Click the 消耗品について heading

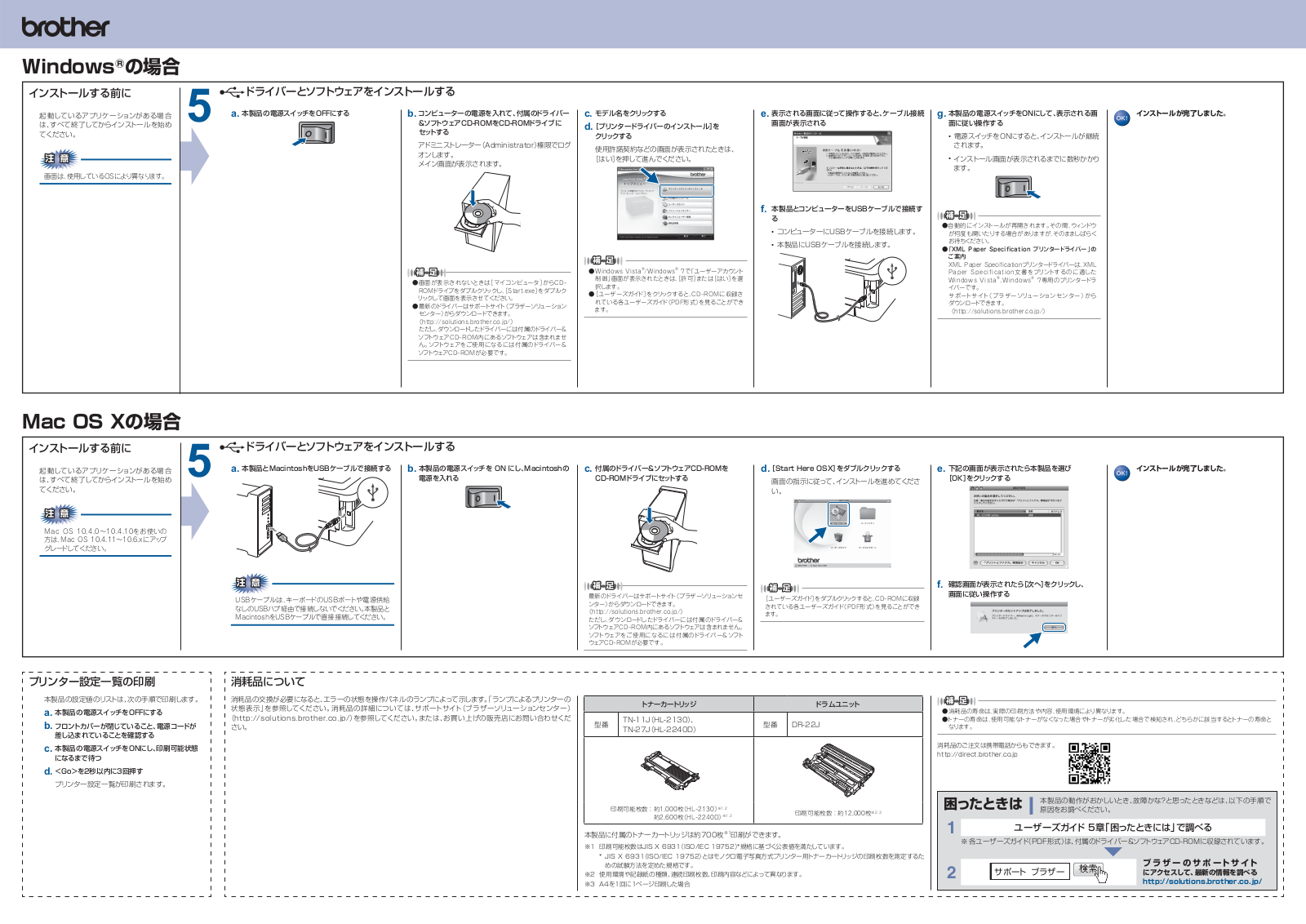(x=268, y=682)
